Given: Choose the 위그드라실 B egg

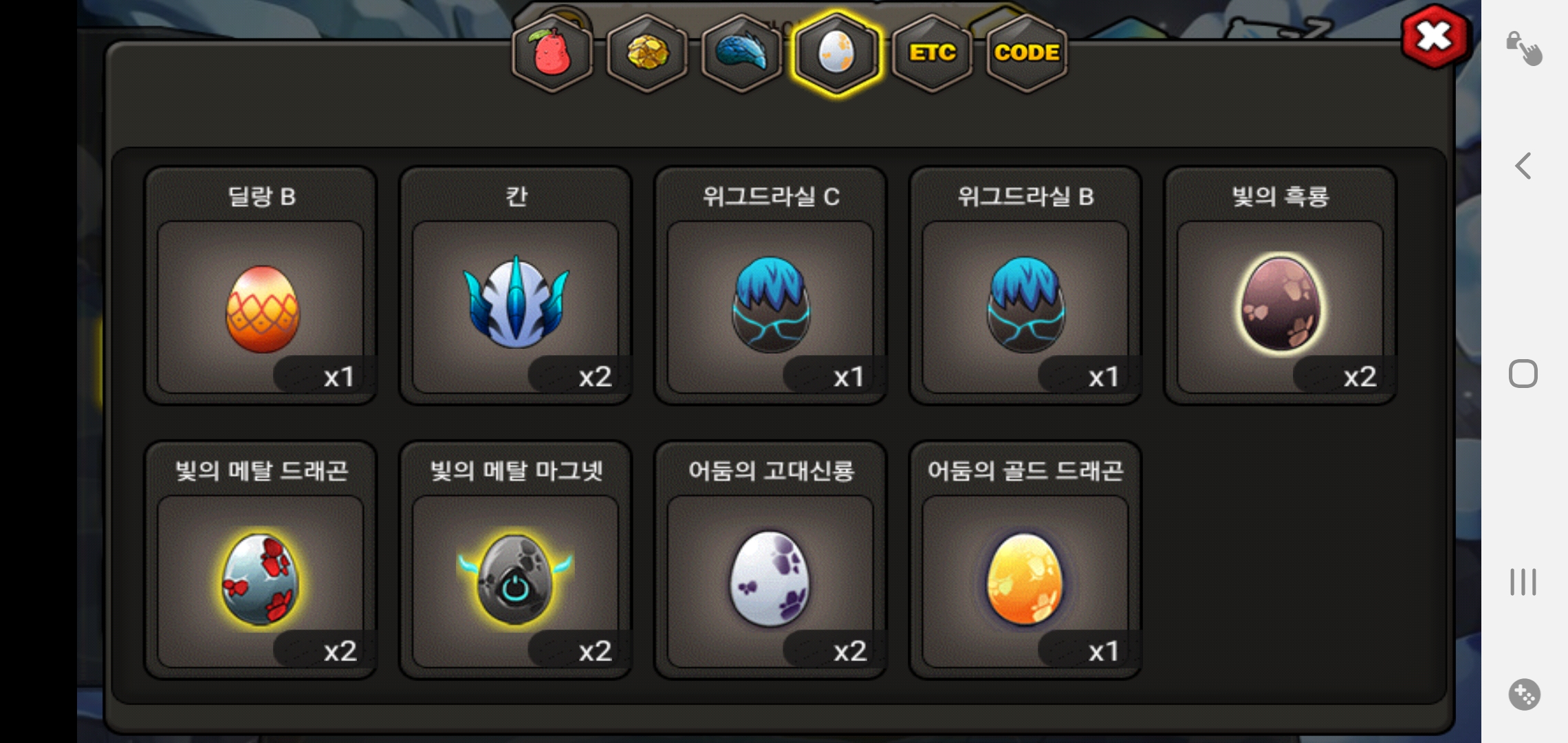Looking at the screenshot, I should pyautogui.click(x=1025, y=286).
